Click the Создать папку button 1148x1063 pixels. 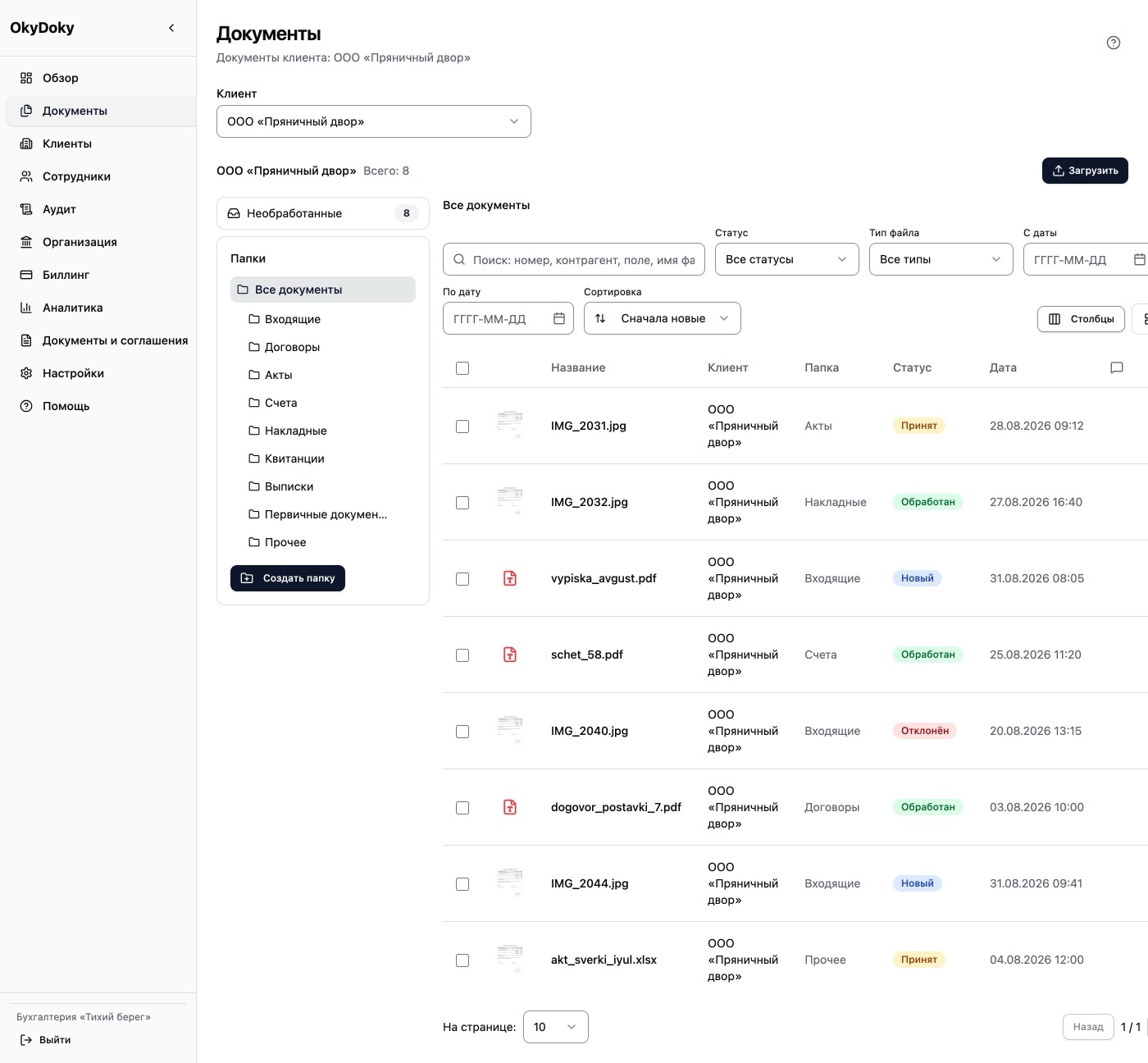click(x=288, y=578)
